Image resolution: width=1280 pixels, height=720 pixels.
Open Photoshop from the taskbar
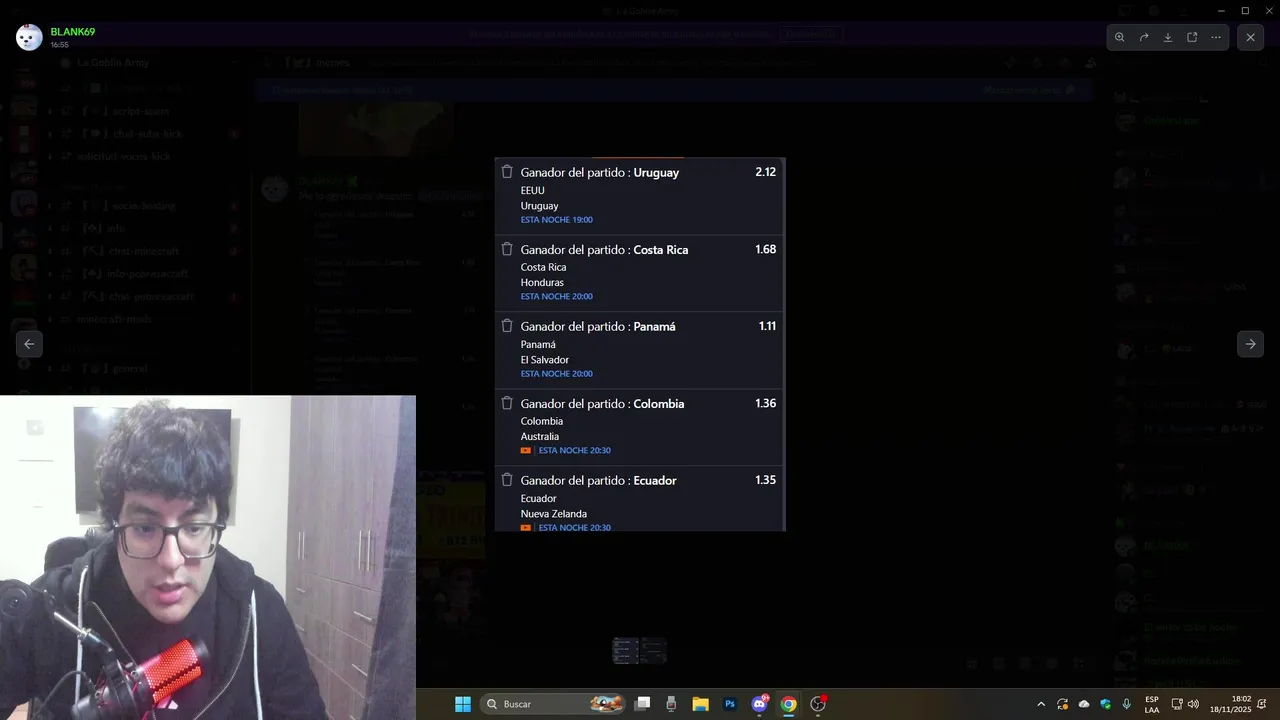click(x=730, y=704)
